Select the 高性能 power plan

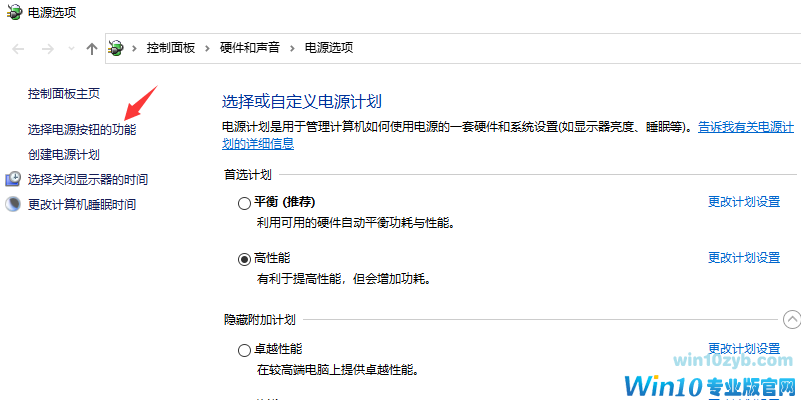(x=245, y=258)
